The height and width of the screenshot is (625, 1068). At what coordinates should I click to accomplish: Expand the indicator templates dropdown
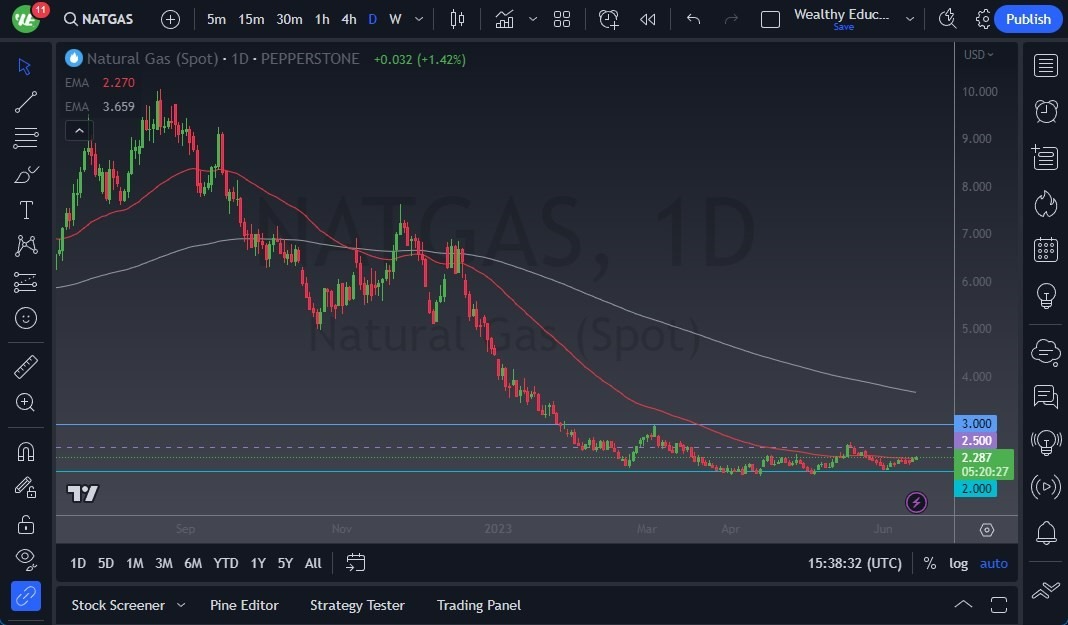(x=533, y=19)
